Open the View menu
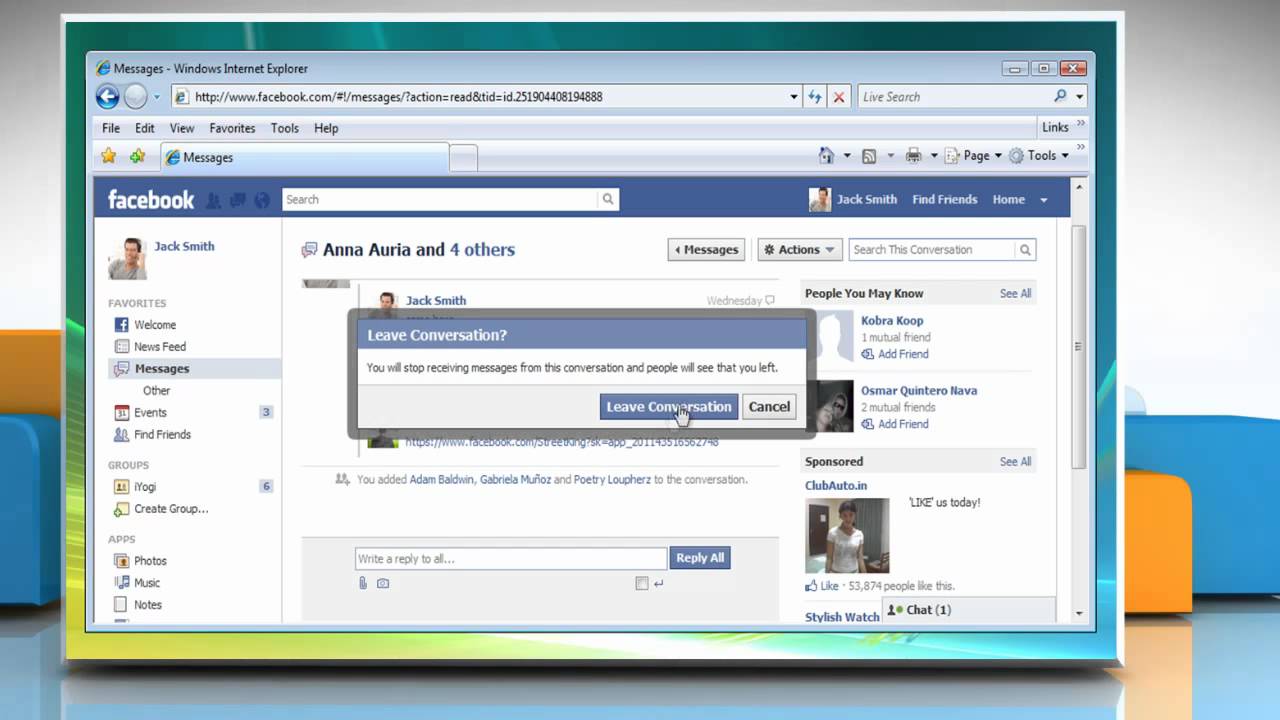The width and height of the screenshot is (1280, 720). coord(182,128)
